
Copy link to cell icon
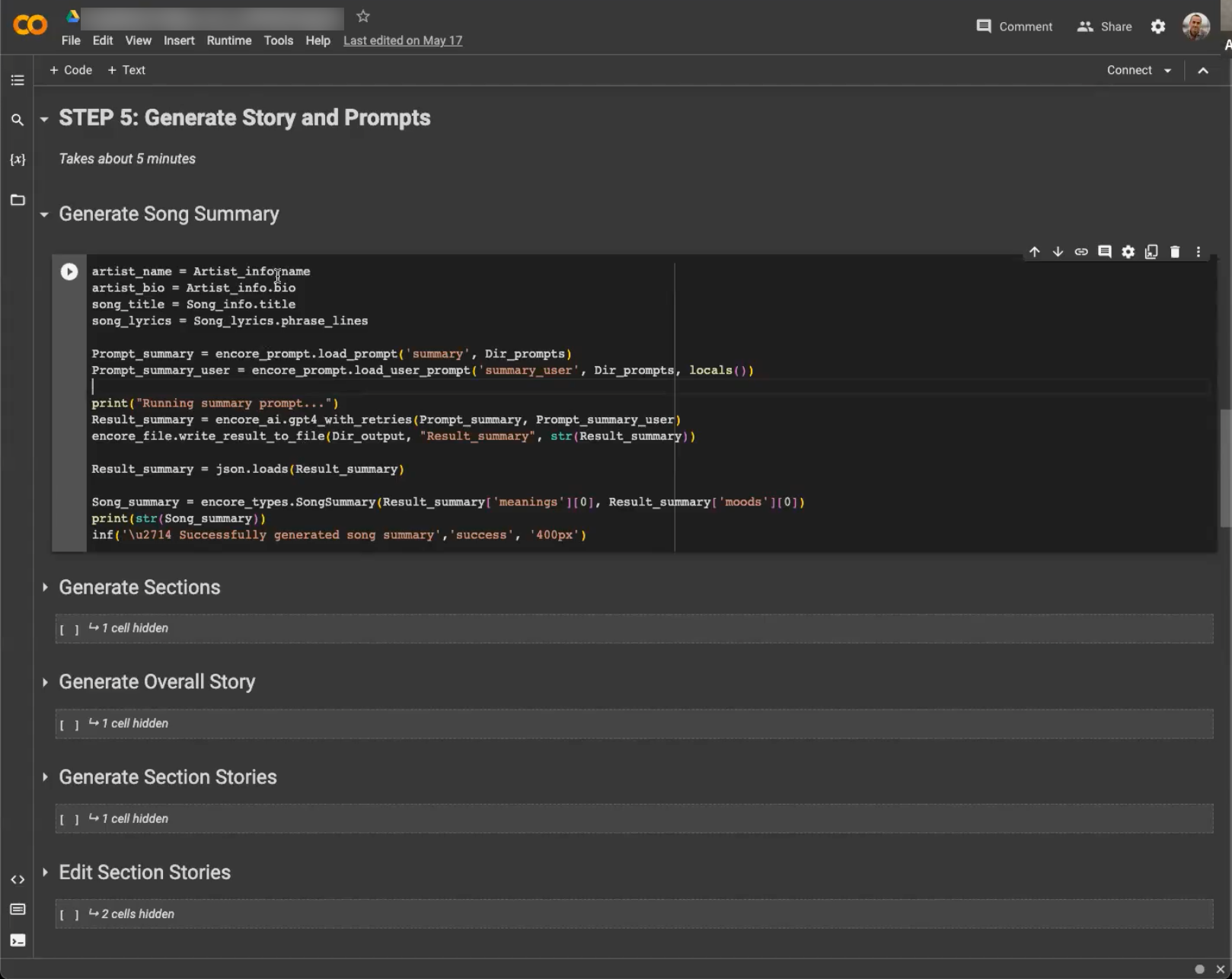pyautogui.click(x=1081, y=252)
